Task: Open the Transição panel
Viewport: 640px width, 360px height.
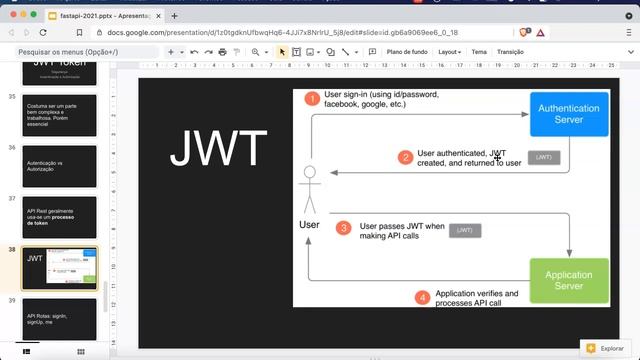Action: pyautogui.click(x=510, y=52)
